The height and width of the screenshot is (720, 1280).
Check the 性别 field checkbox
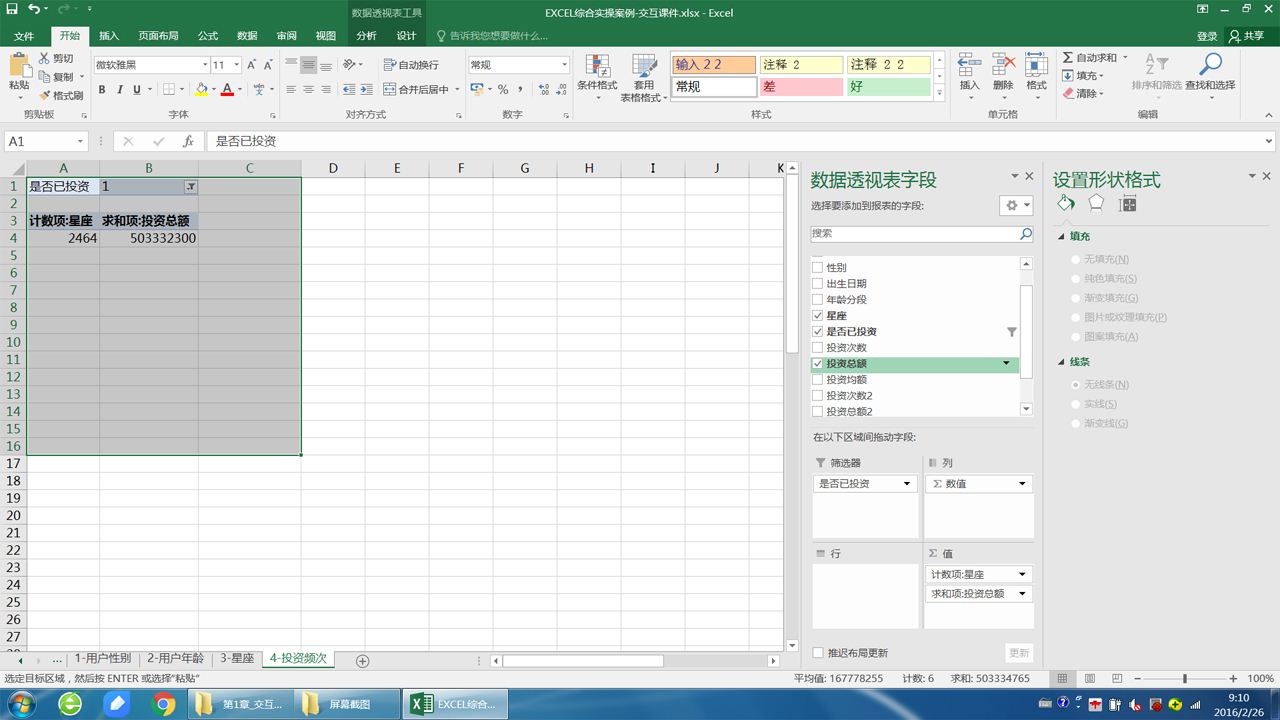(818, 268)
